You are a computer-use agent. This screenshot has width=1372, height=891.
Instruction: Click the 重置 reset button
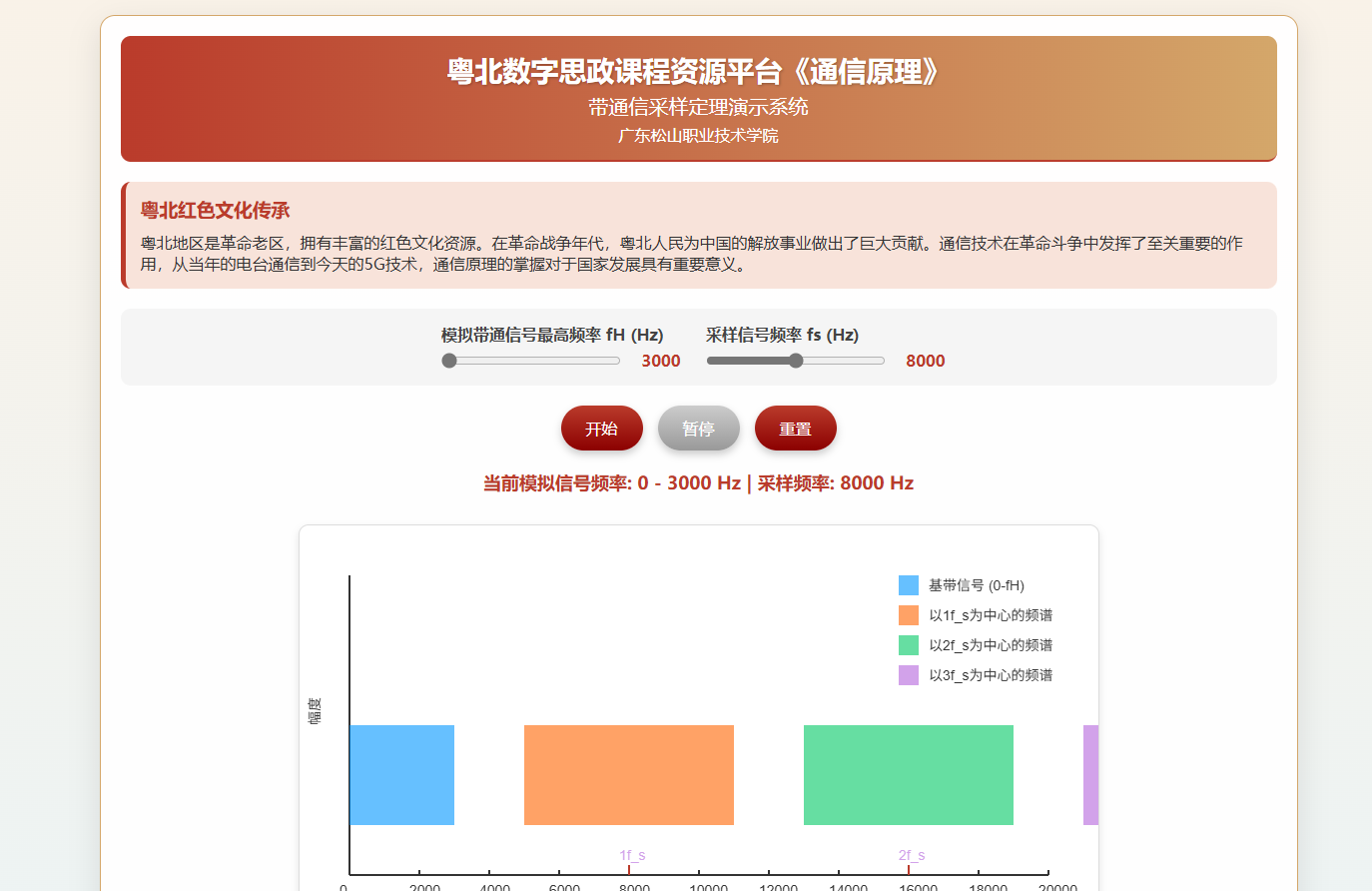coord(795,429)
